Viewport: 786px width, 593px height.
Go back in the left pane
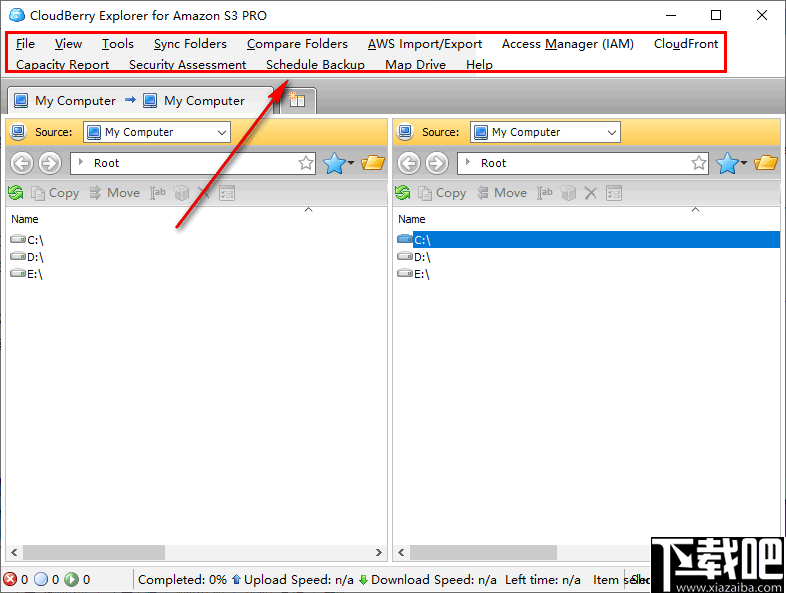pos(22,163)
